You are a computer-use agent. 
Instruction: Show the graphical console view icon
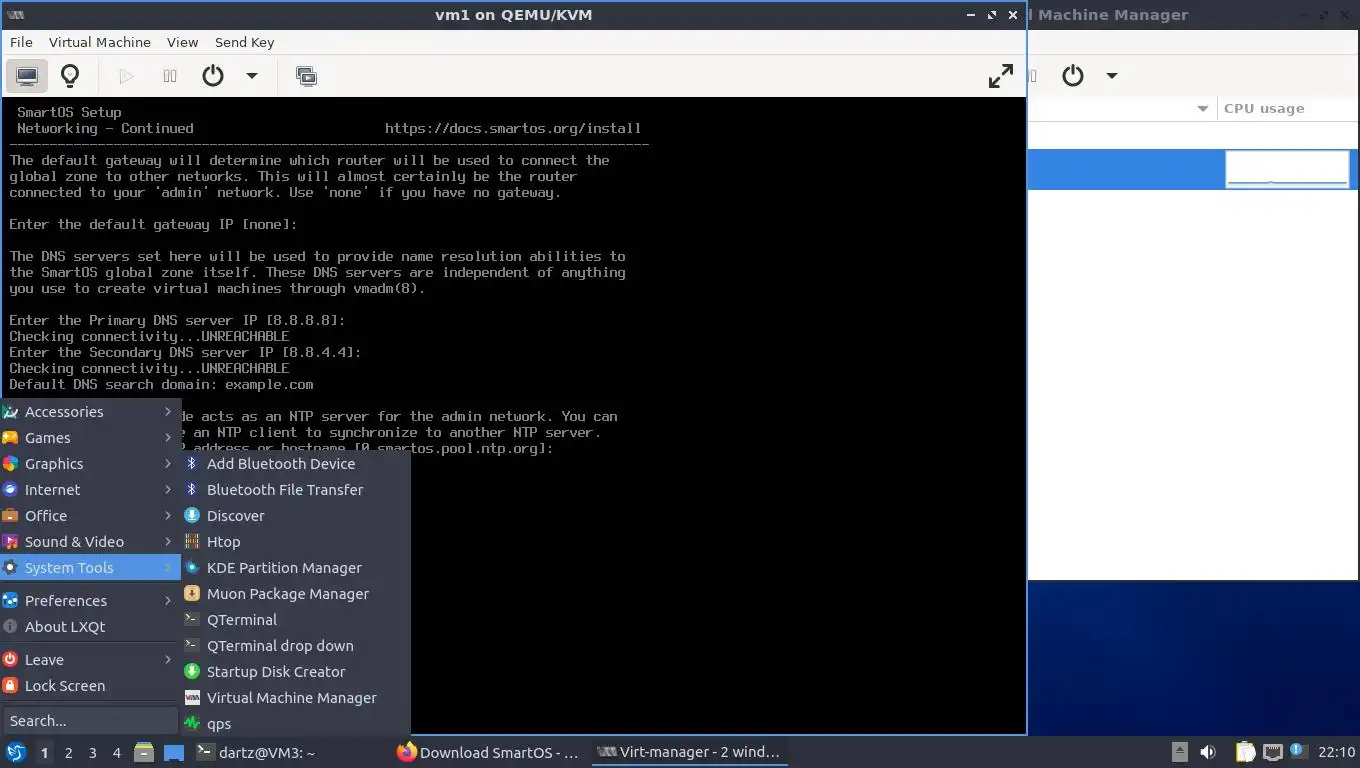[27, 76]
